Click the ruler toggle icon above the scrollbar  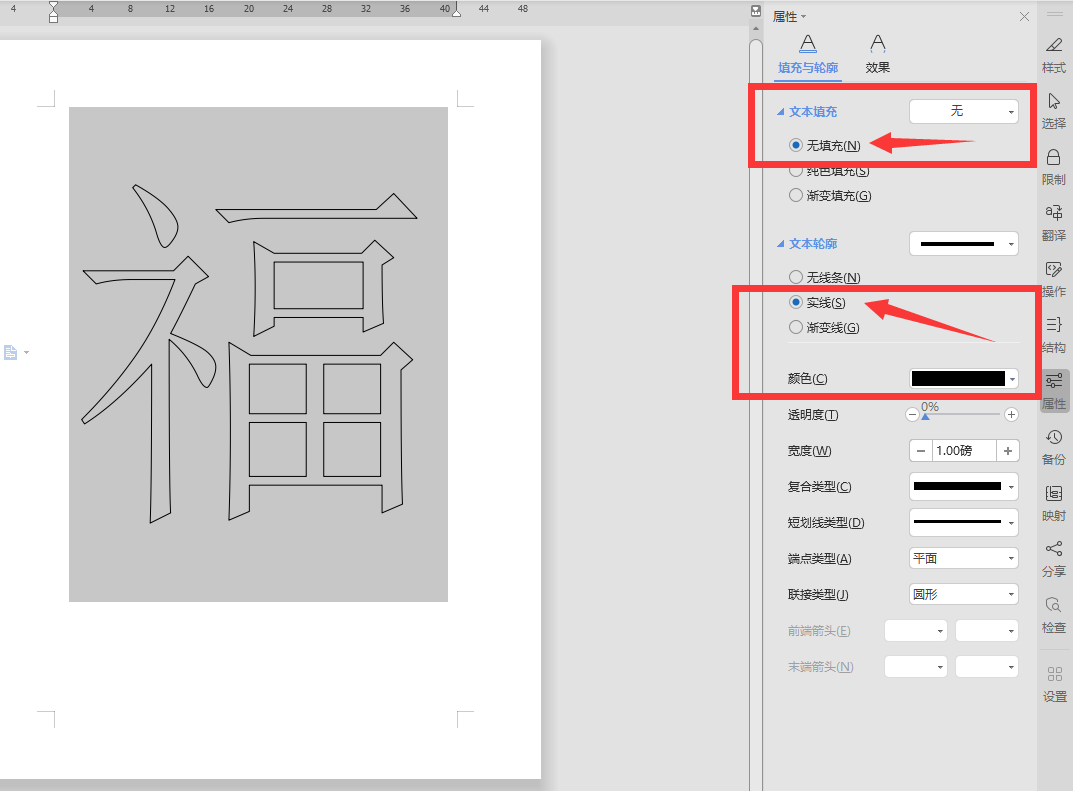(x=755, y=11)
